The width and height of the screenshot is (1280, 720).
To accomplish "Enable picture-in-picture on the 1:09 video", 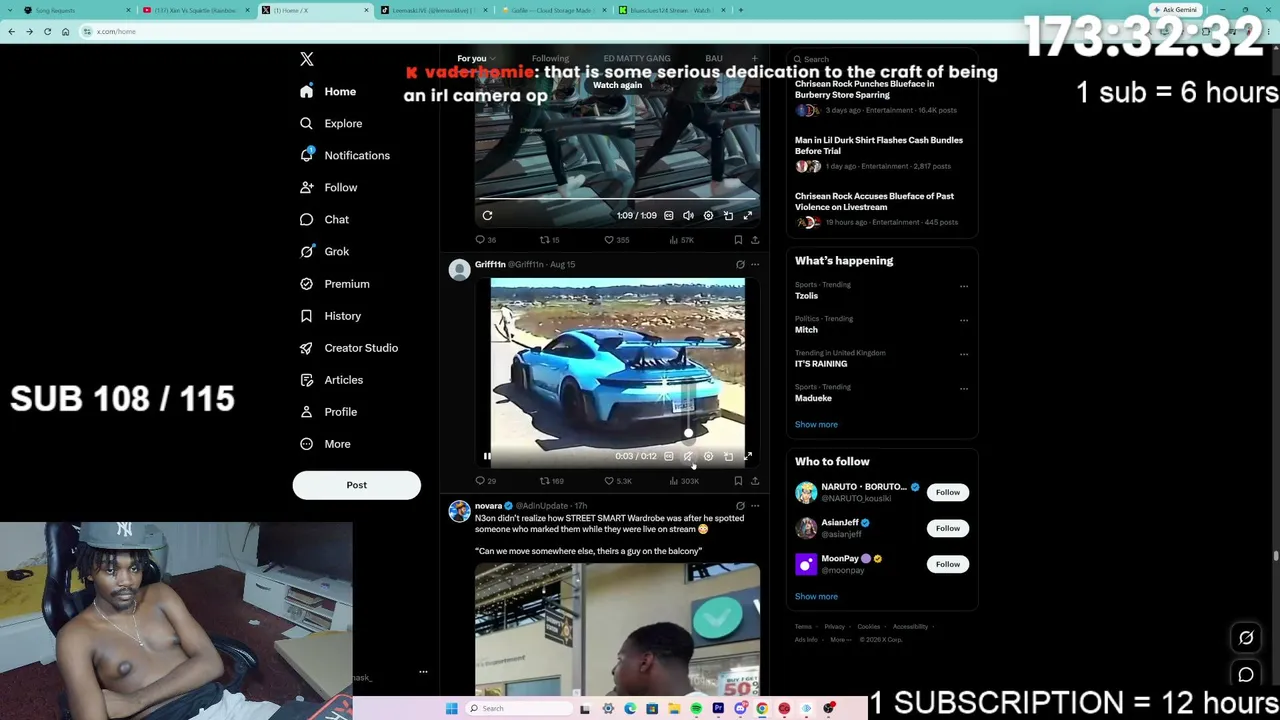I will click(x=728, y=215).
